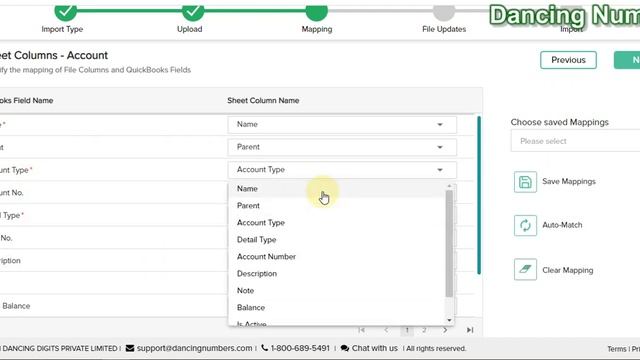Image resolution: width=640 pixels, height=360 pixels.
Task: Go to the last page of mappings
Action: pyautogui.click(x=470, y=330)
